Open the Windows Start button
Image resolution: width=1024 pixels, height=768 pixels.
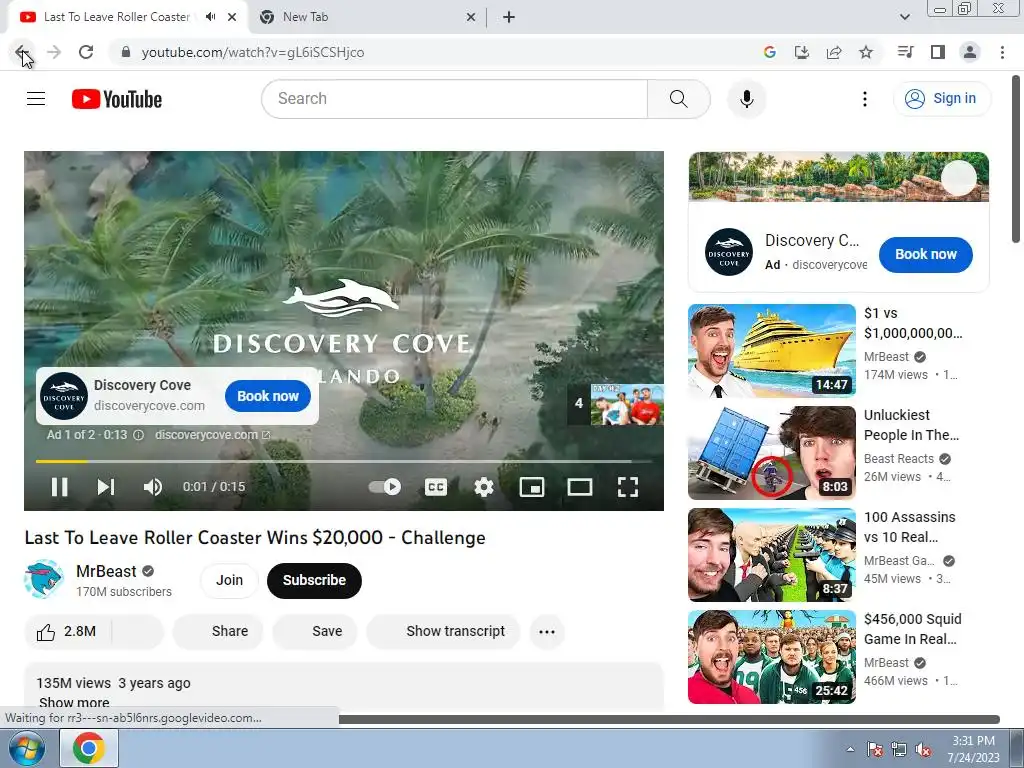point(26,748)
